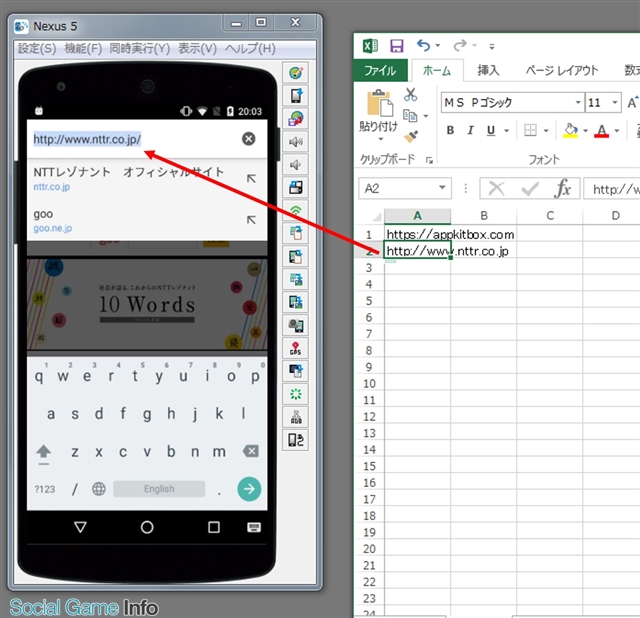The image size is (640, 618).
Task: Open the ファイル tab in Excel
Action: pyautogui.click(x=380, y=70)
